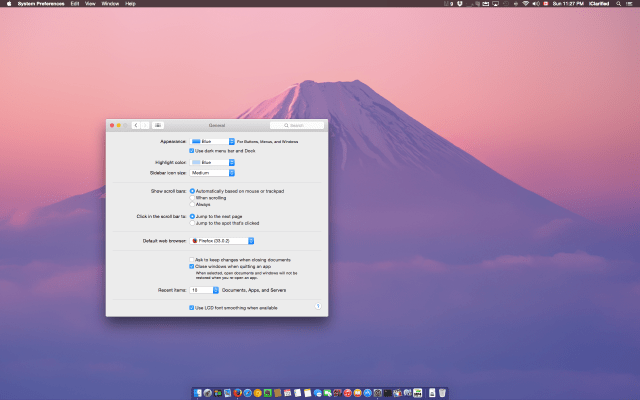This screenshot has width=640, height=400.
Task: Select Always for show scroll bars
Action: point(192,204)
